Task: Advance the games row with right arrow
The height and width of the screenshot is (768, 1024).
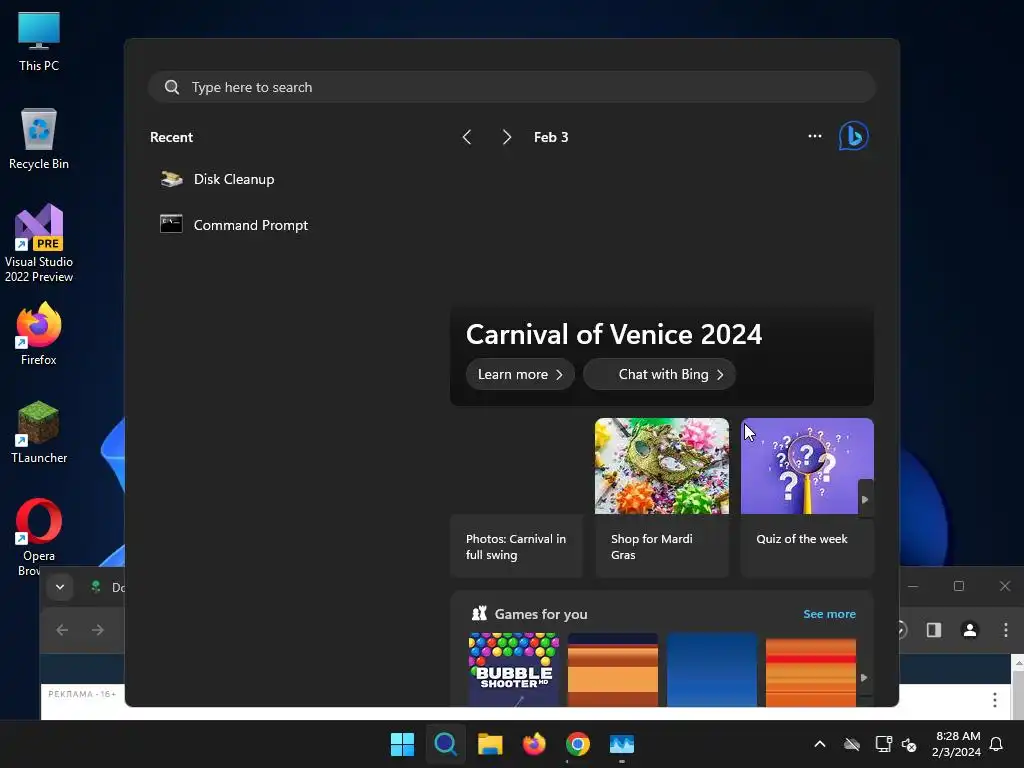Action: [864, 678]
